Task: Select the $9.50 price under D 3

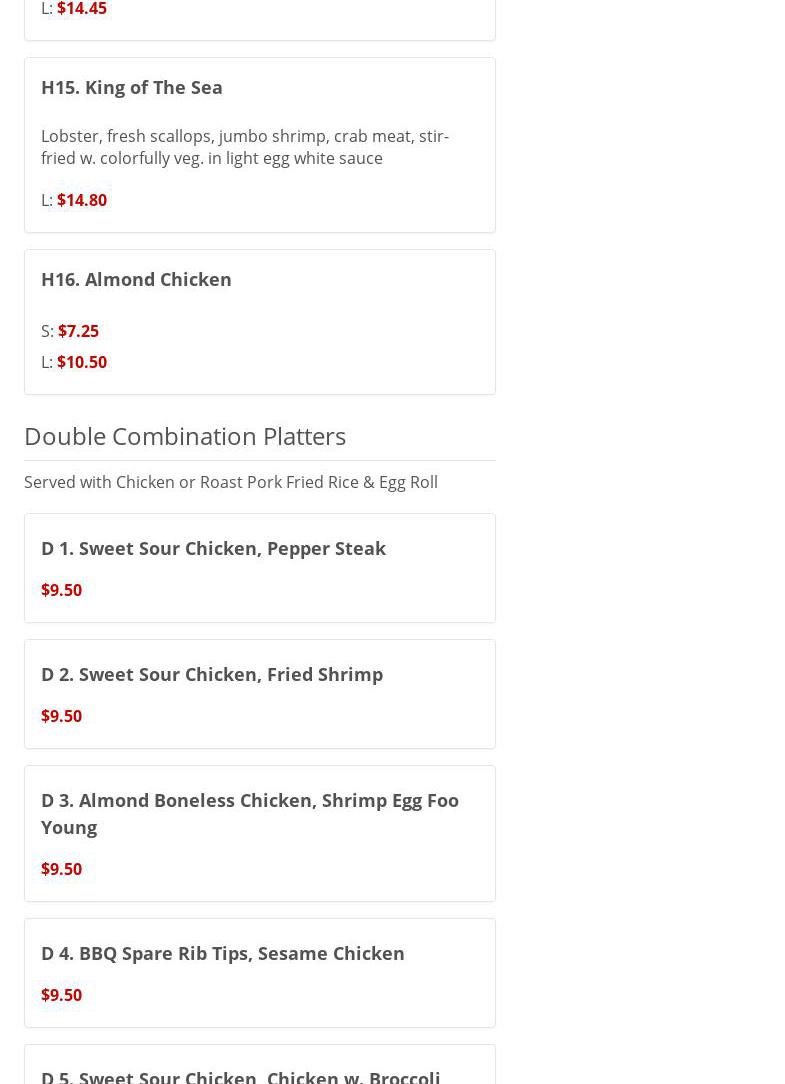Action: pos(61,869)
